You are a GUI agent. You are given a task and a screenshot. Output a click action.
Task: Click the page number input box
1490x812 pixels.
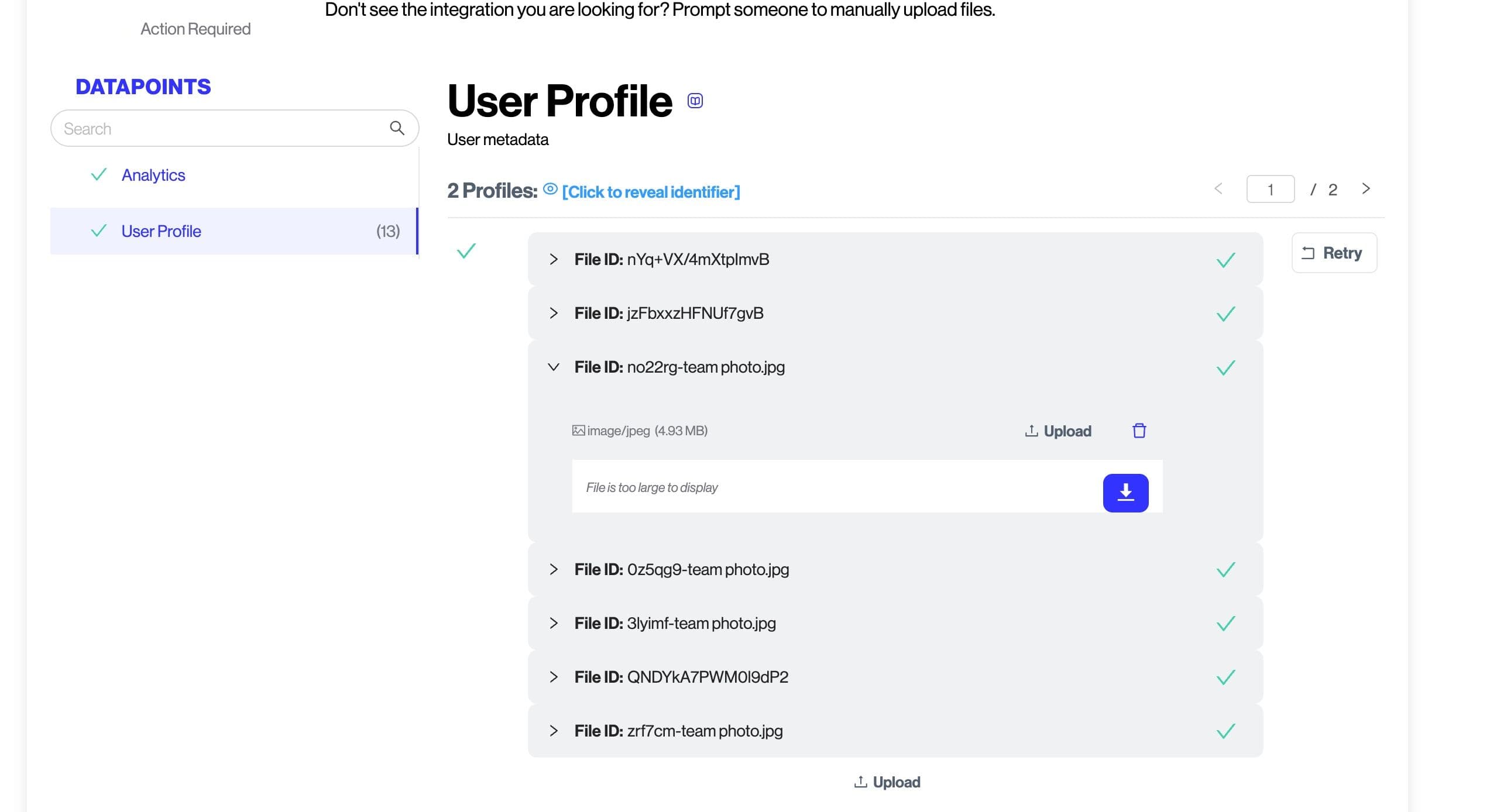coord(1269,190)
